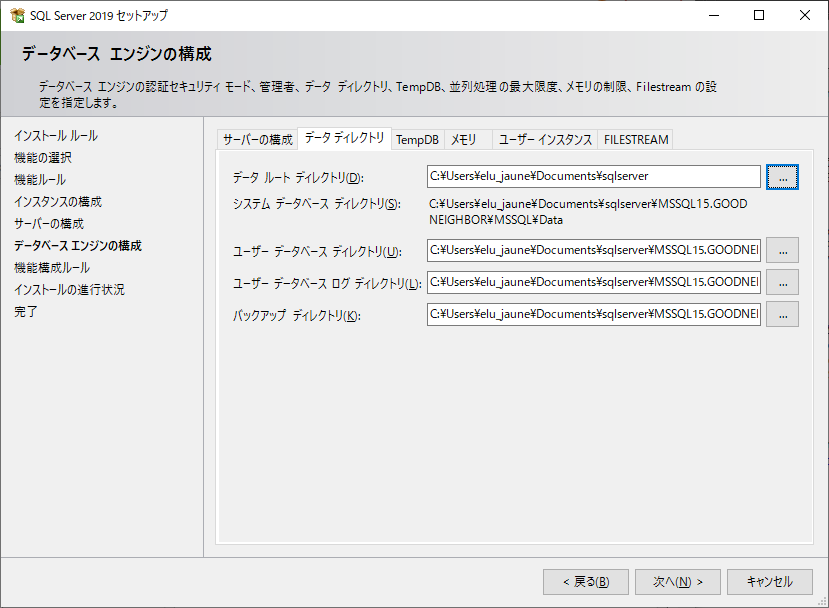Select インストールの進行状況 step in the sidebar

click(69, 290)
